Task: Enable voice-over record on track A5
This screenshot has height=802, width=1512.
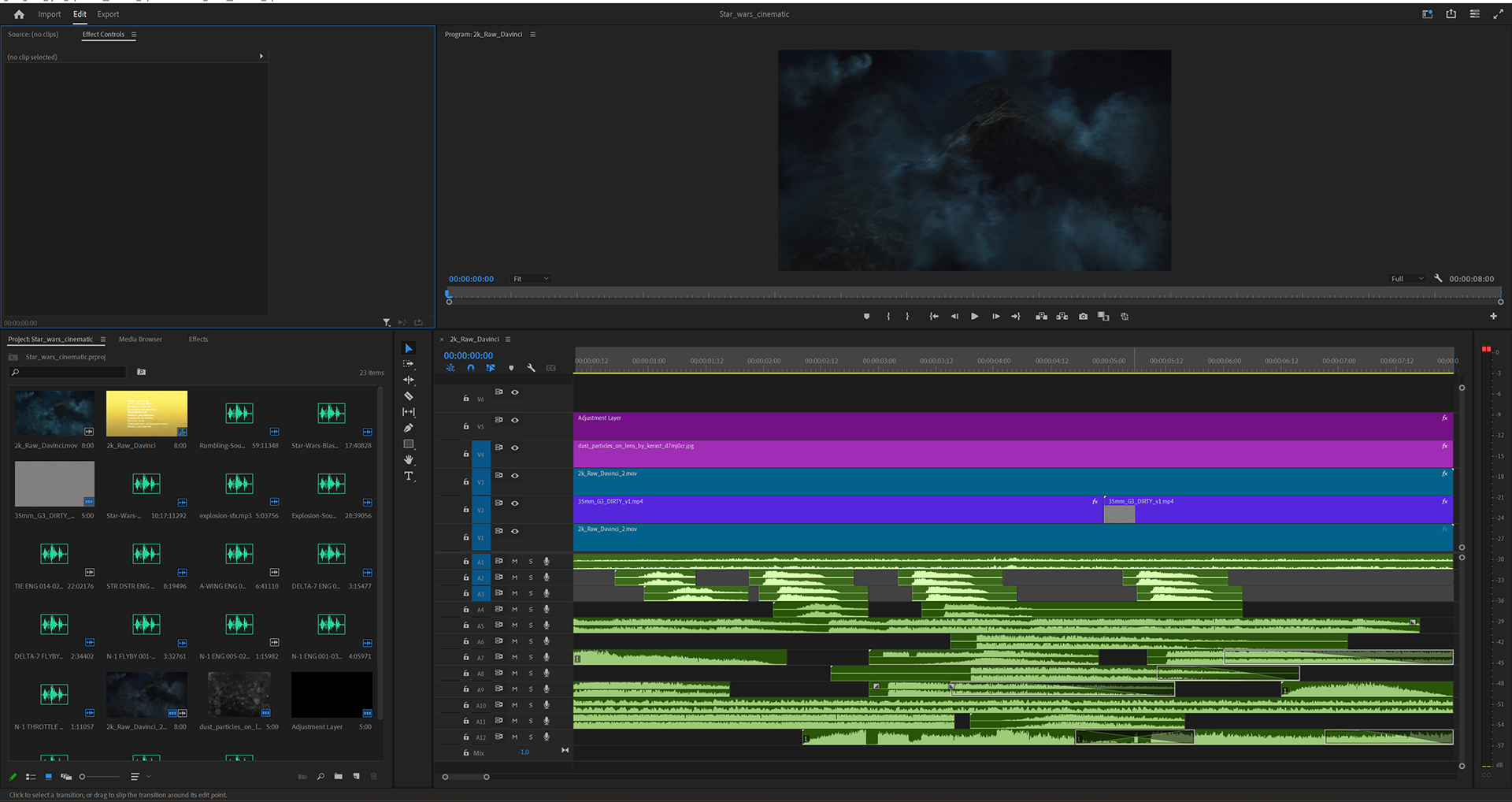Action: point(547,626)
